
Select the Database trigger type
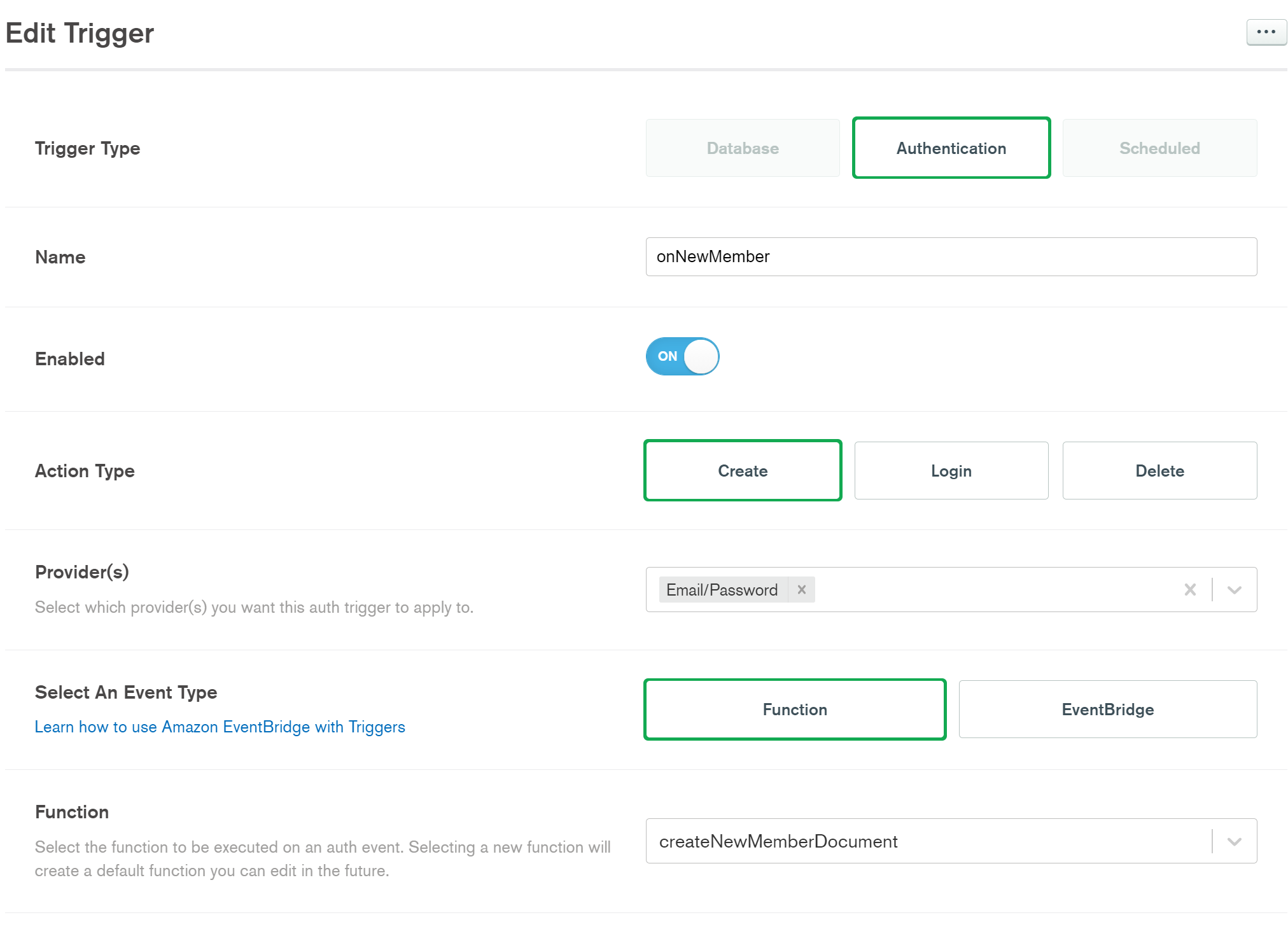pyautogui.click(x=743, y=148)
